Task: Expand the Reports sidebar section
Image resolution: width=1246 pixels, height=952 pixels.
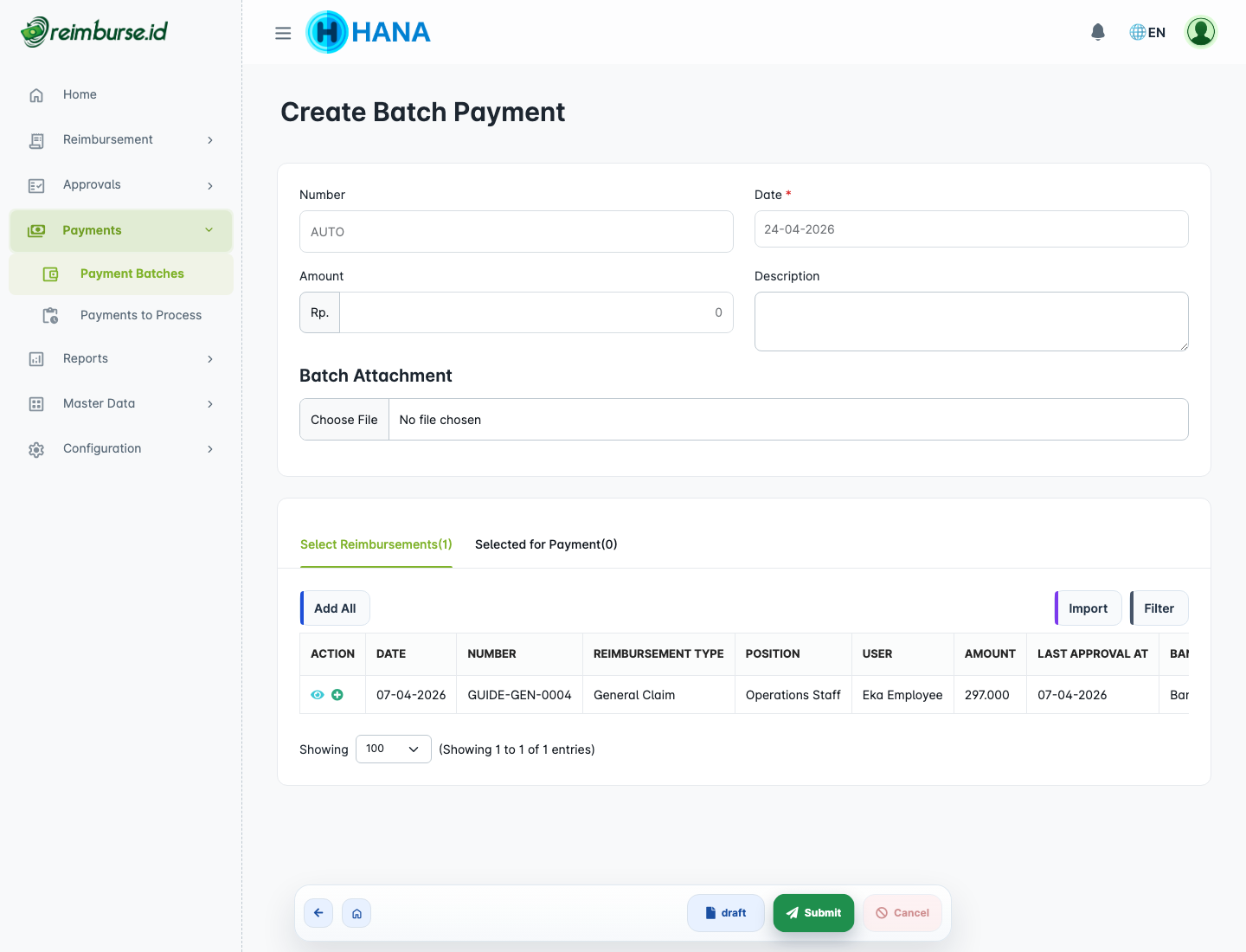Action: (x=86, y=358)
